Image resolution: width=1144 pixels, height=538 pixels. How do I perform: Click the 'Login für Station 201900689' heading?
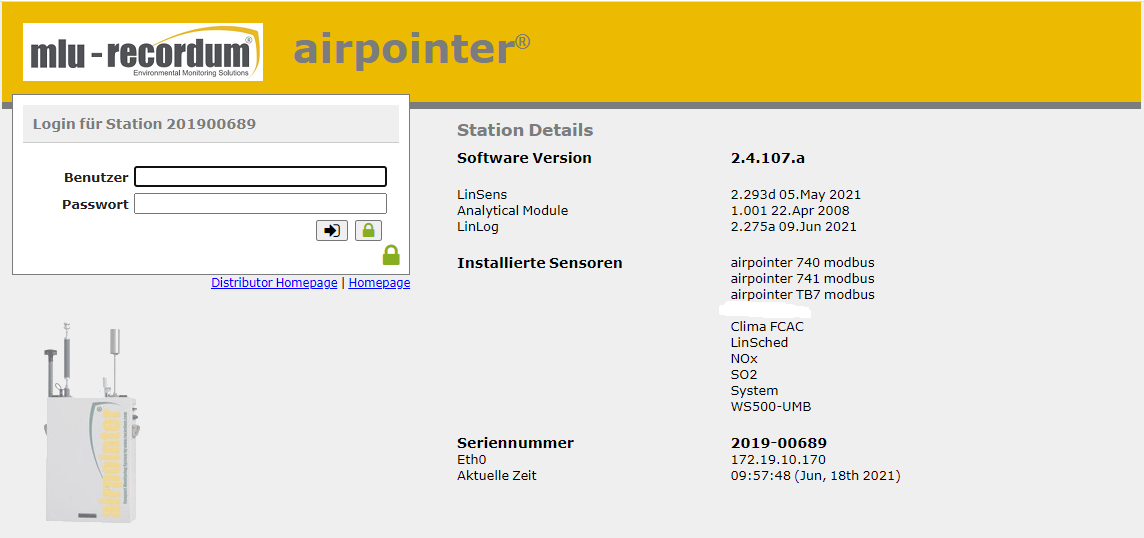point(144,124)
